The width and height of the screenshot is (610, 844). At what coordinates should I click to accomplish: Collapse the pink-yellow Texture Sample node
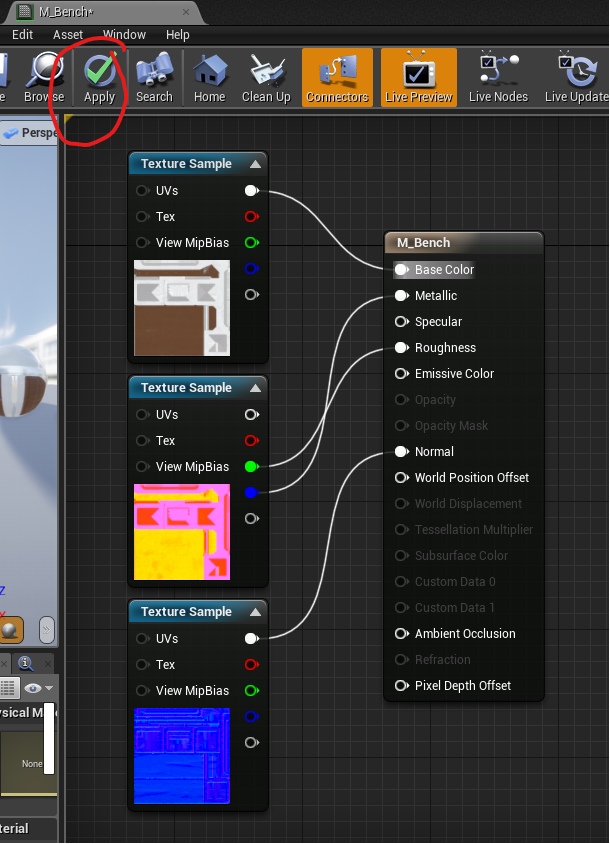point(256,388)
